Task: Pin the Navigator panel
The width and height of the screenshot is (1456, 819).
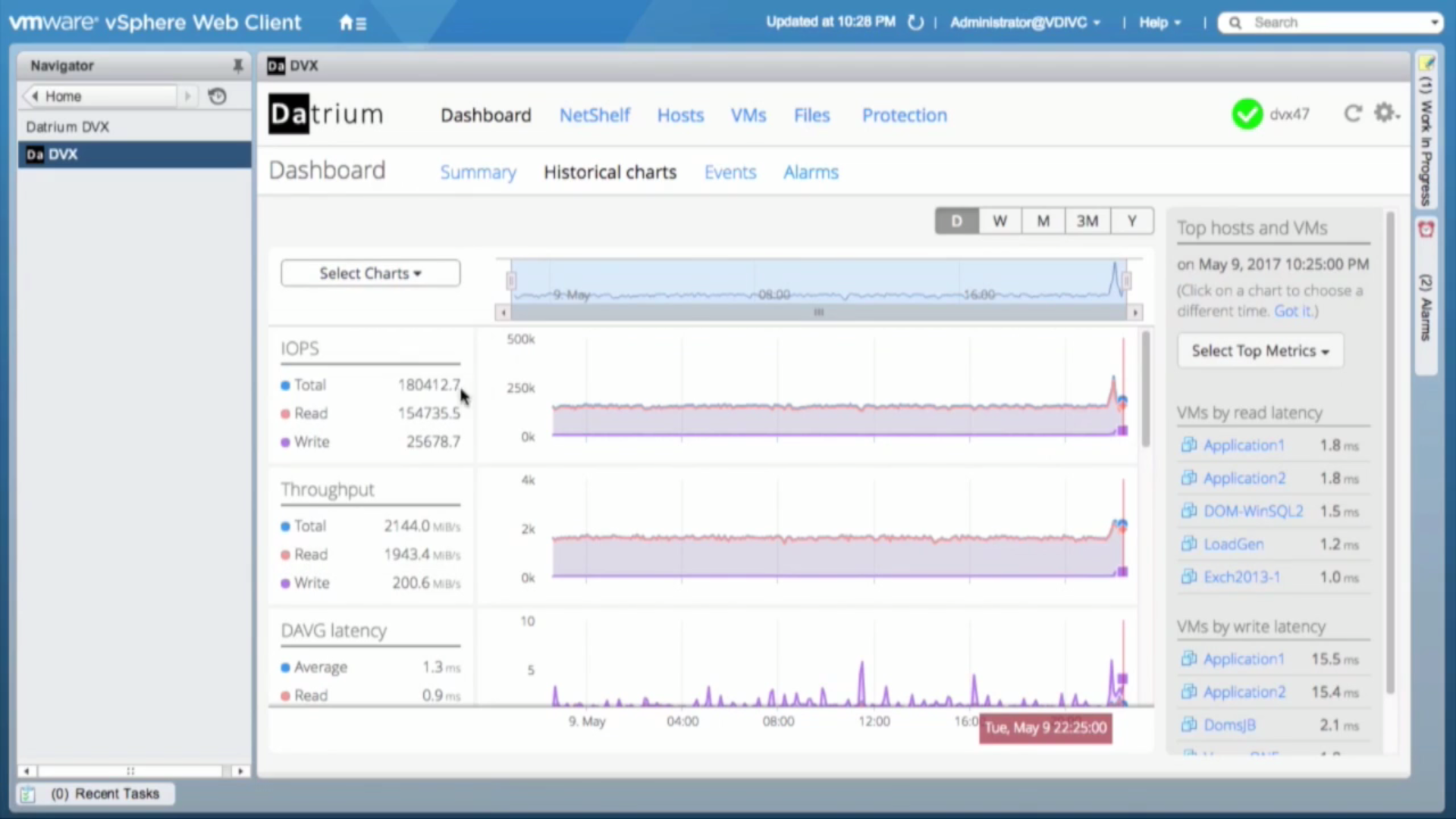Action: (x=237, y=66)
